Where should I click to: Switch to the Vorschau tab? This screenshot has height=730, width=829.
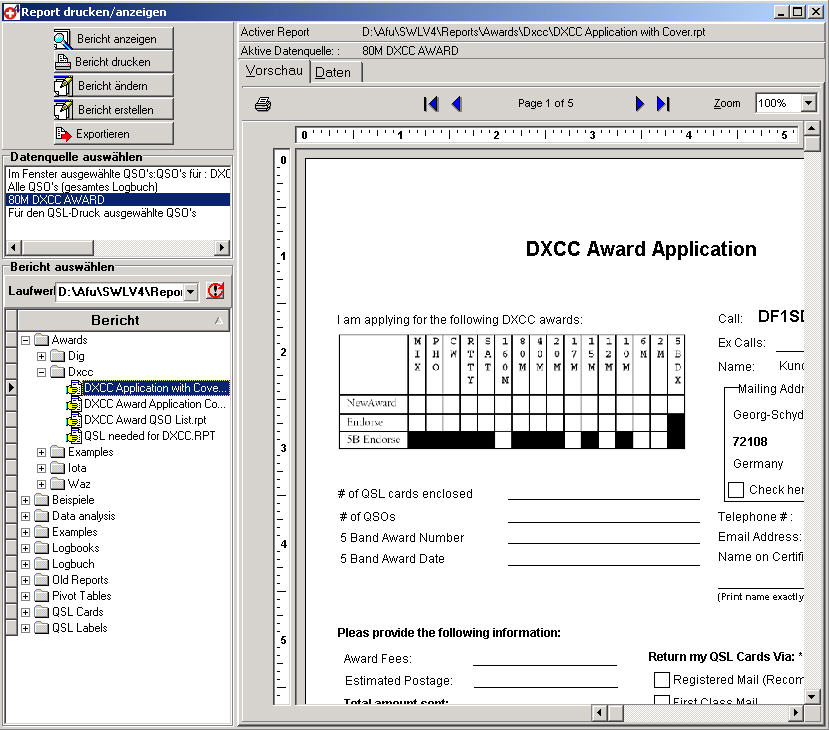274,71
